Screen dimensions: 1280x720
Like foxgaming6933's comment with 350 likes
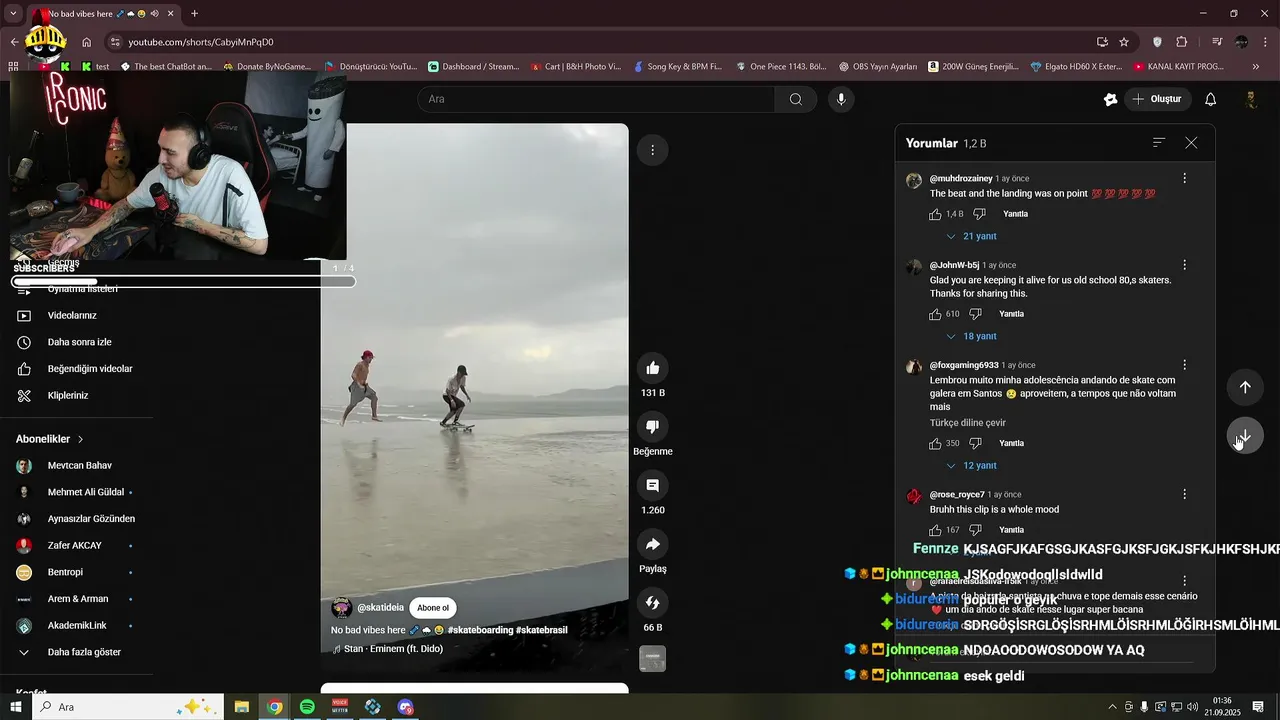point(936,443)
